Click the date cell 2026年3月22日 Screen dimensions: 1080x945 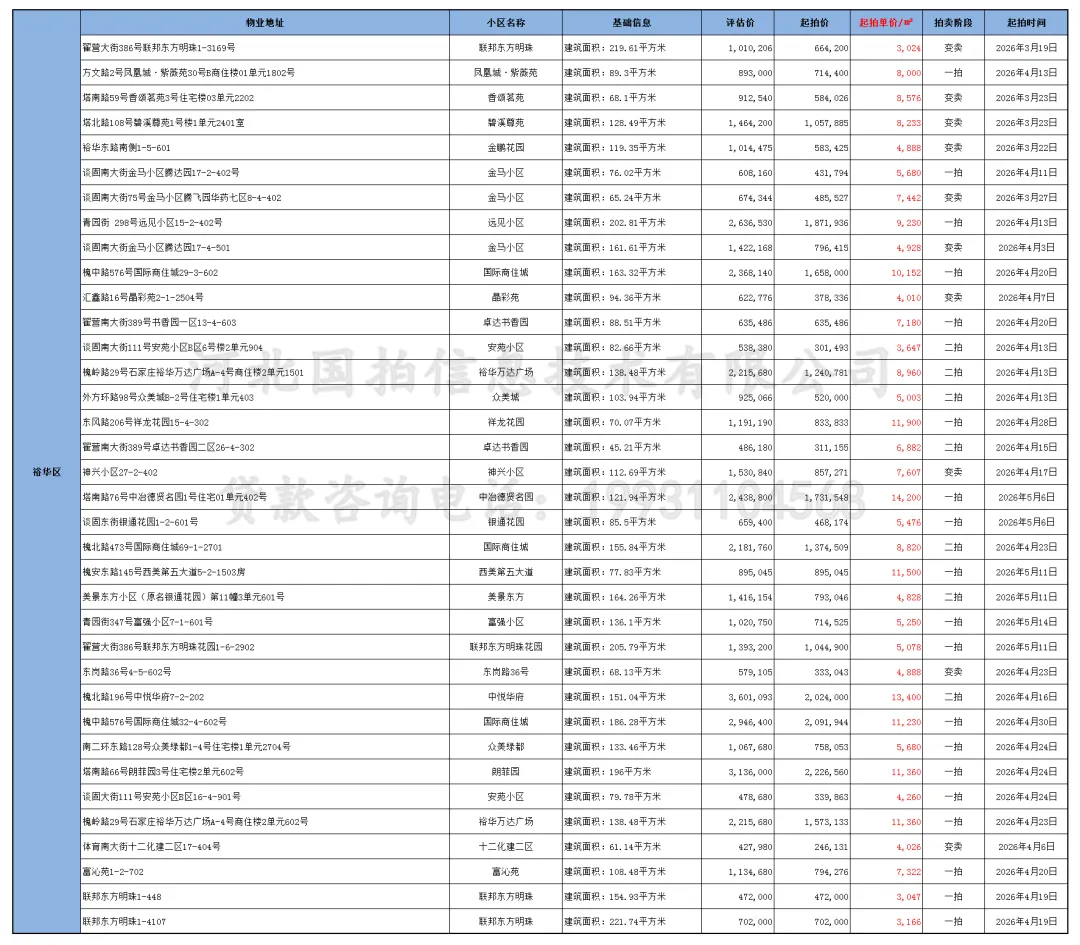(1026, 148)
